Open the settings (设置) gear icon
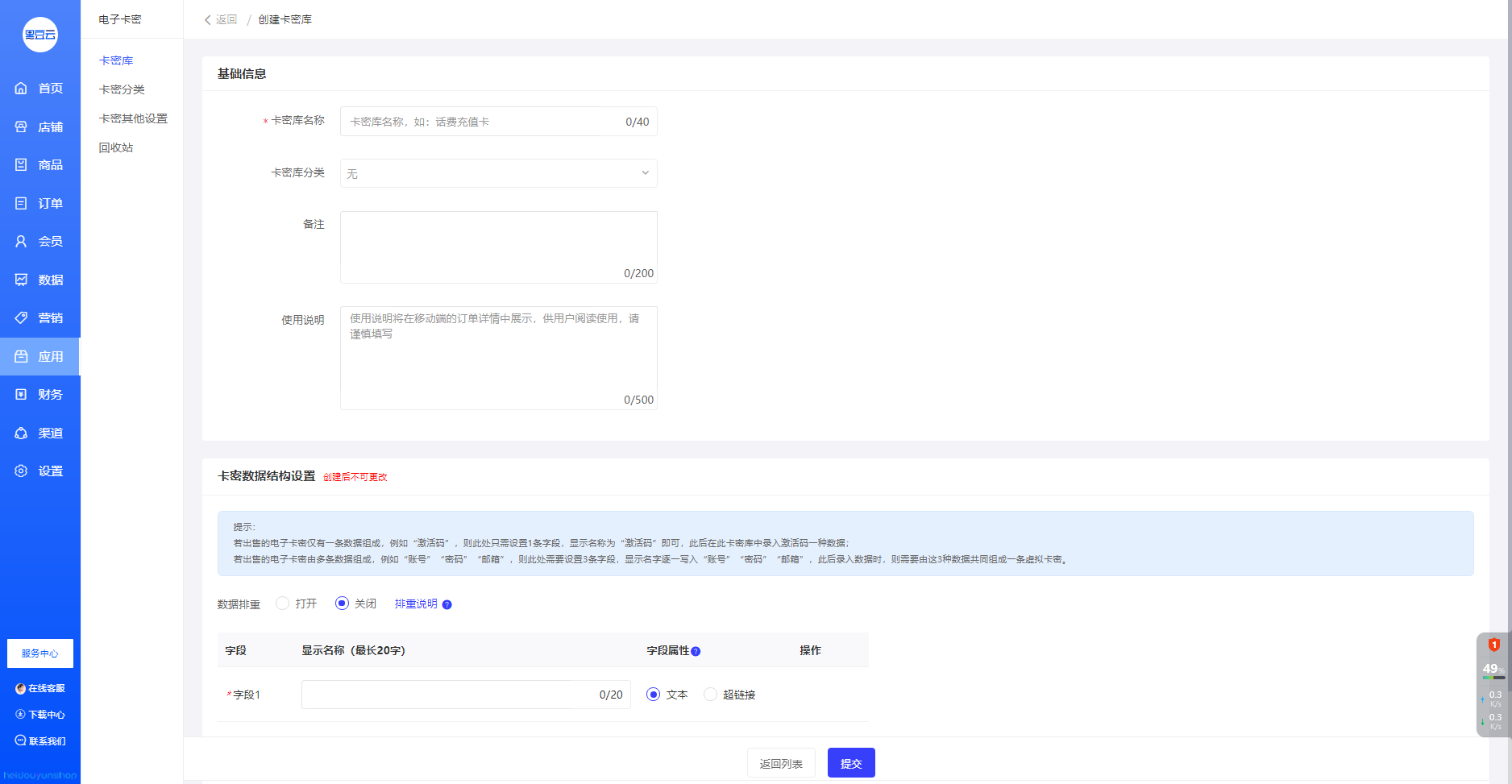The height and width of the screenshot is (784, 1512). point(21,471)
